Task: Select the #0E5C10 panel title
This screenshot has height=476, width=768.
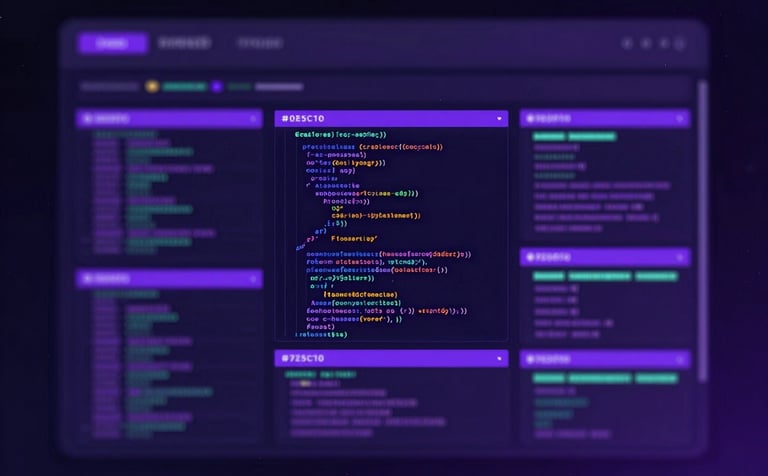Action: pyautogui.click(x=303, y=119)
